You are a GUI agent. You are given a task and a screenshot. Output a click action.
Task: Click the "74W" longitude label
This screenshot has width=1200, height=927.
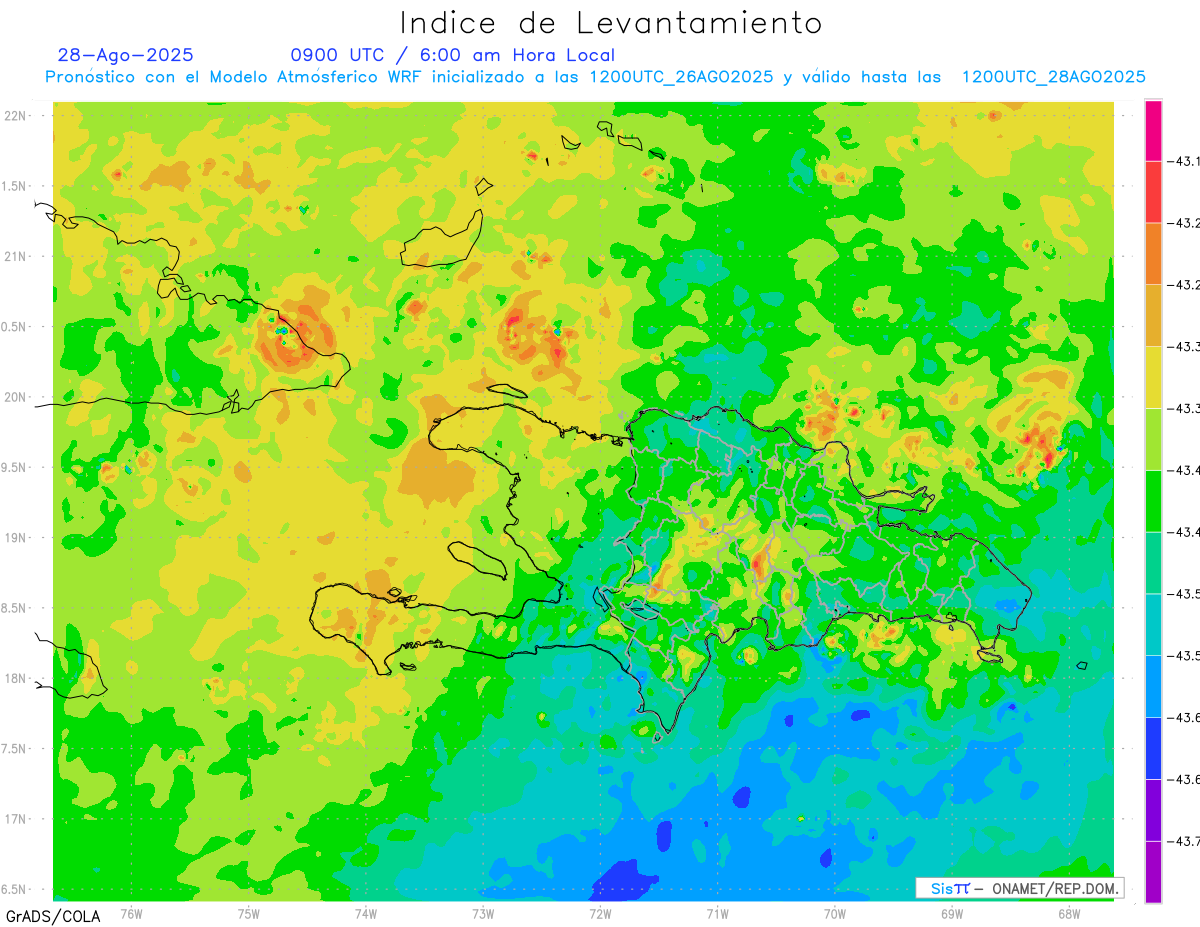[x=366, y=914]
